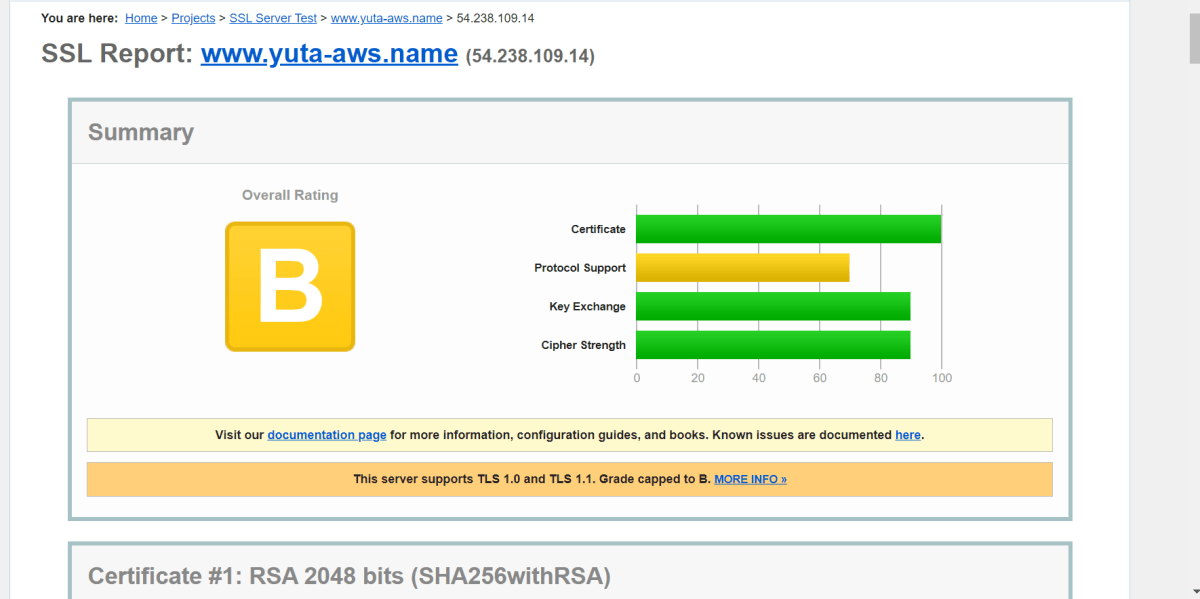Select the Certificate score bar
This screenshot has width=1200, height=599.
(788, 229)
